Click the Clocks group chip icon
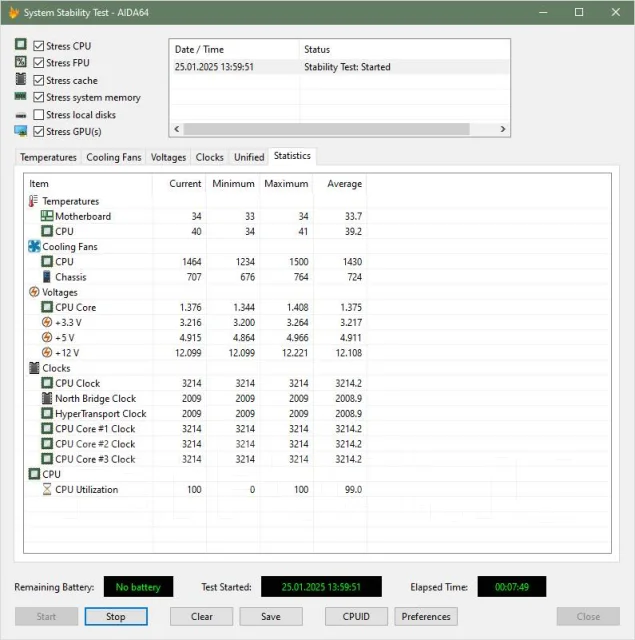 pyautogui.click(x=34, y=368)
